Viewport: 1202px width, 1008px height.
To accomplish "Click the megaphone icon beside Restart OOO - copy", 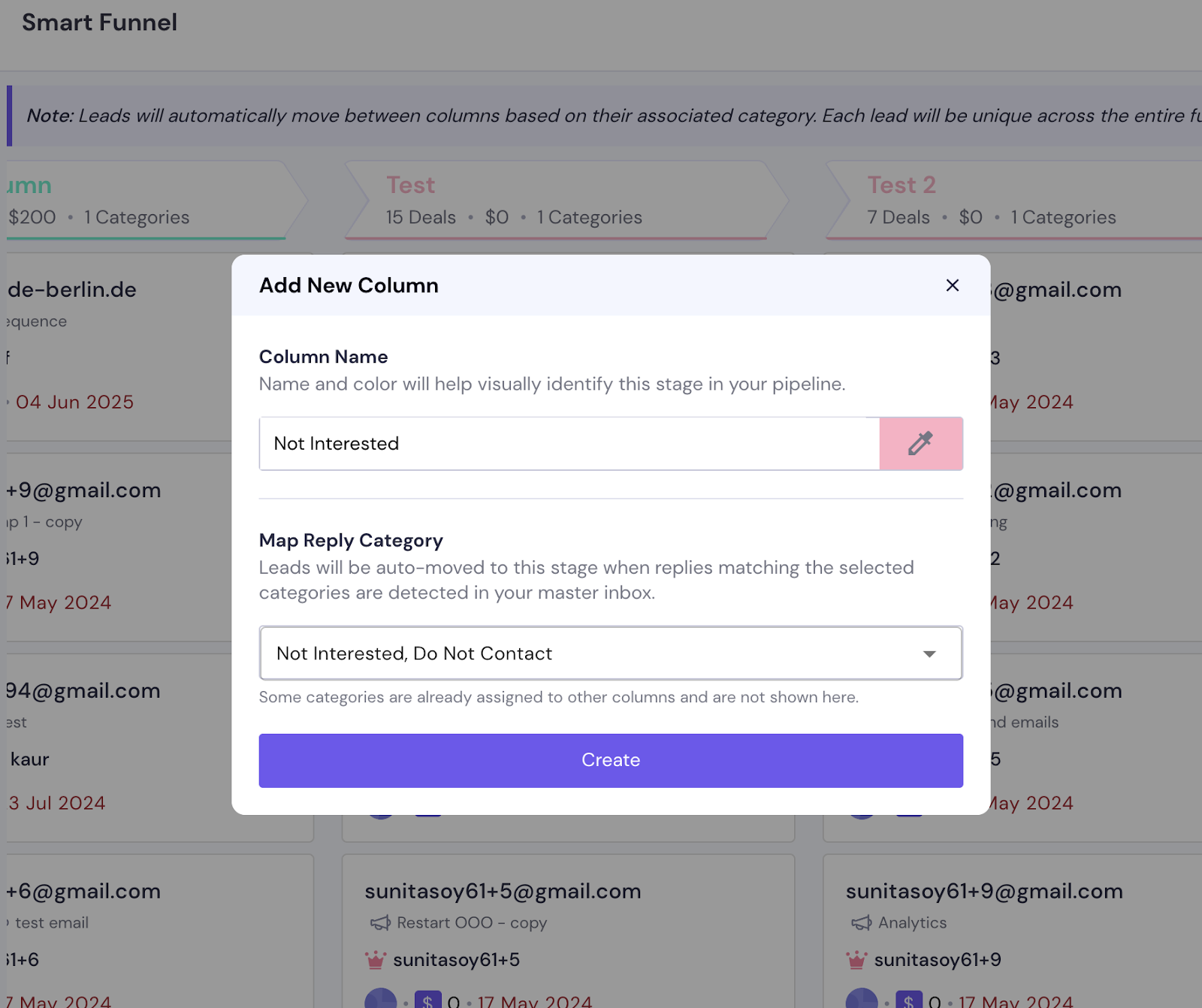I will pos(380,922).
